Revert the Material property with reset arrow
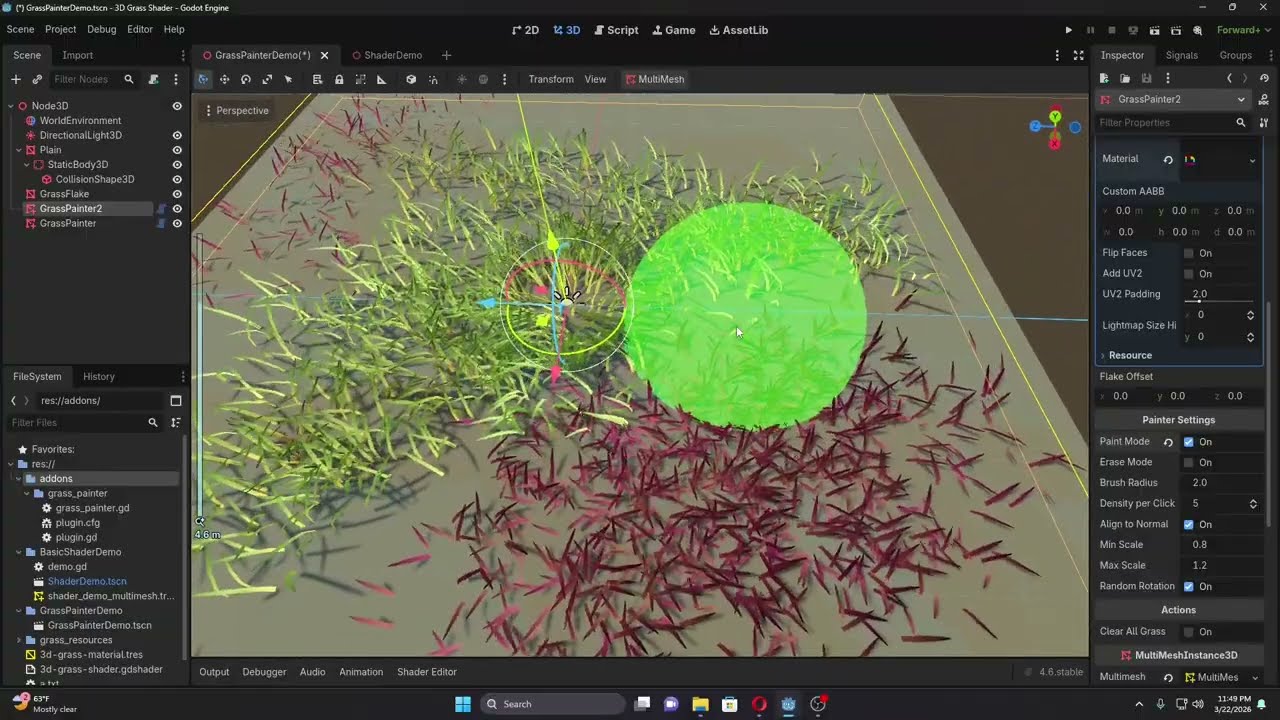Screen dimensions: 1280x720 click(x=1168, y=159)
